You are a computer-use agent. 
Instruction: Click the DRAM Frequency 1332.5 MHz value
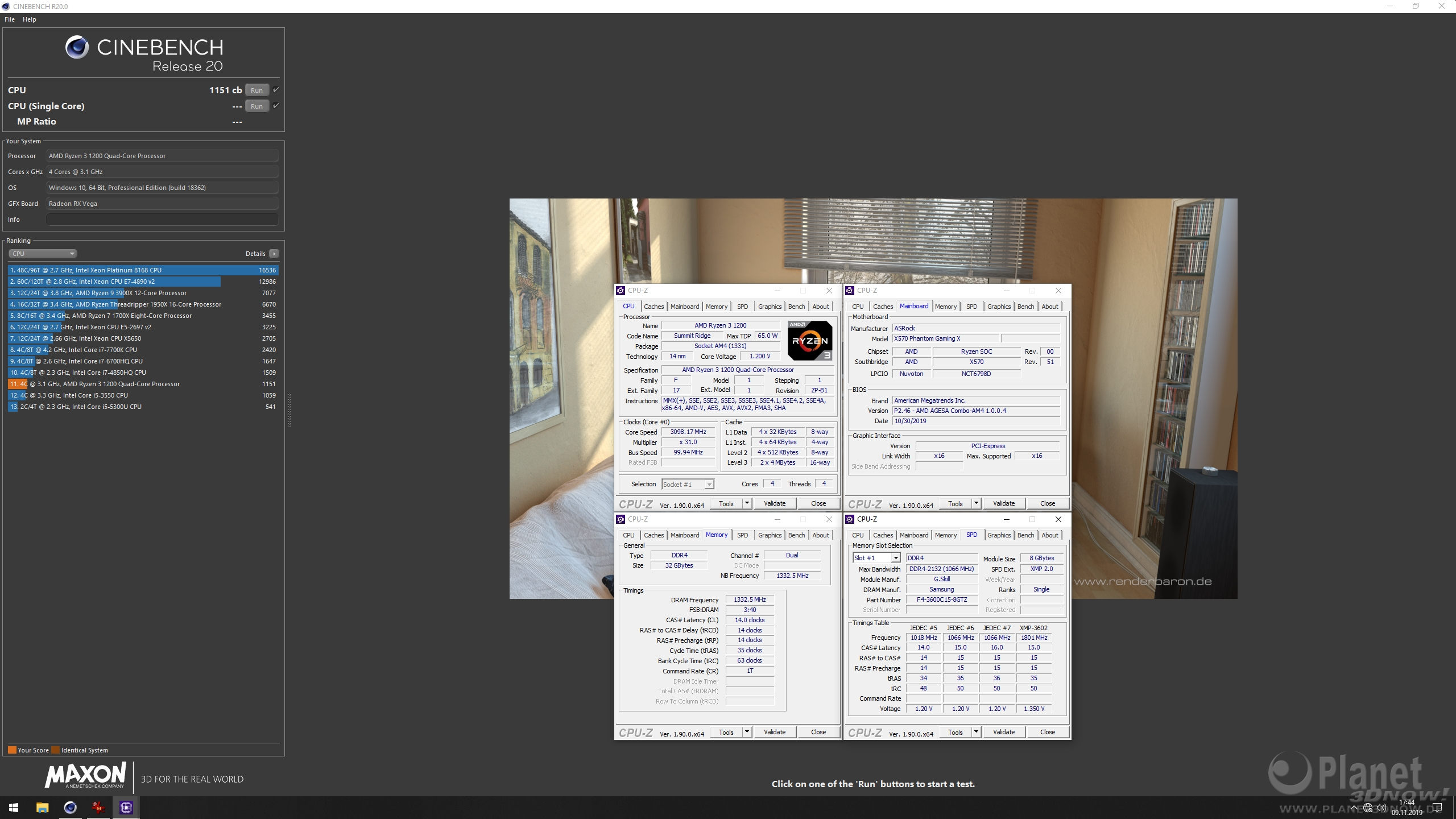750,599
